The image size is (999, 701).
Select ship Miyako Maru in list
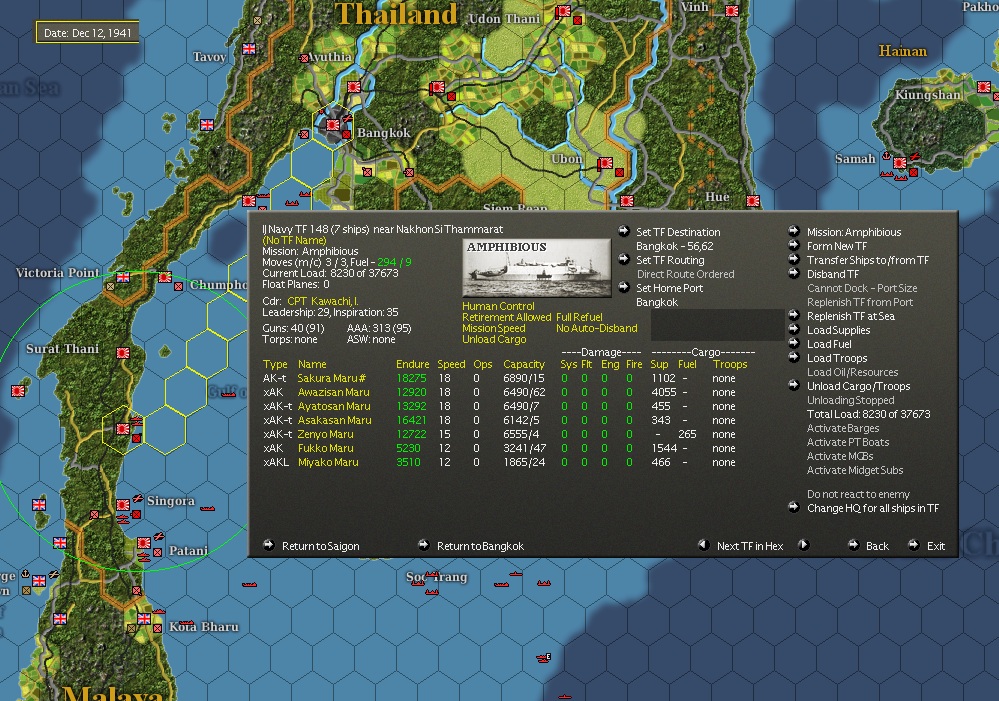point(328,462)
